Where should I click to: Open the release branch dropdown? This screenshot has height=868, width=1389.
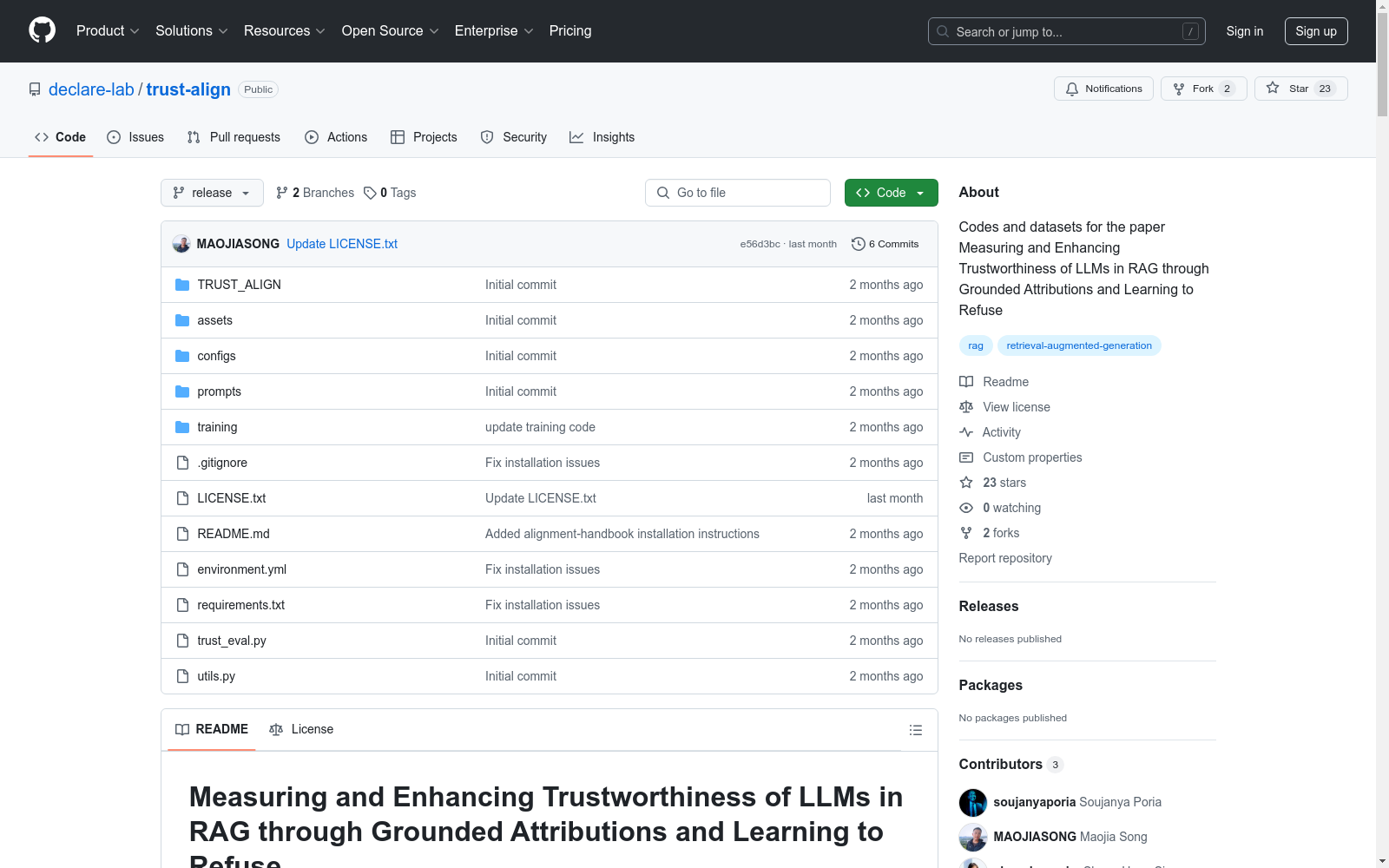(x=212, y=193)
